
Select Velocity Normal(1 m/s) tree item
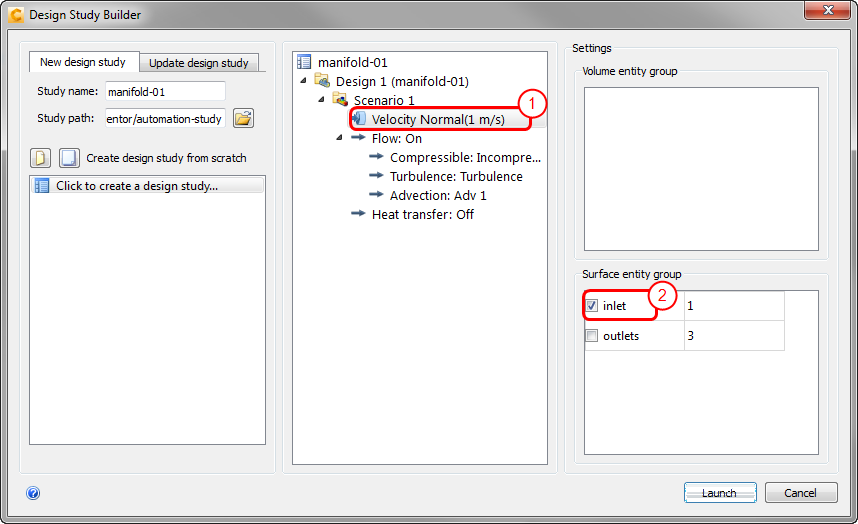438,119
